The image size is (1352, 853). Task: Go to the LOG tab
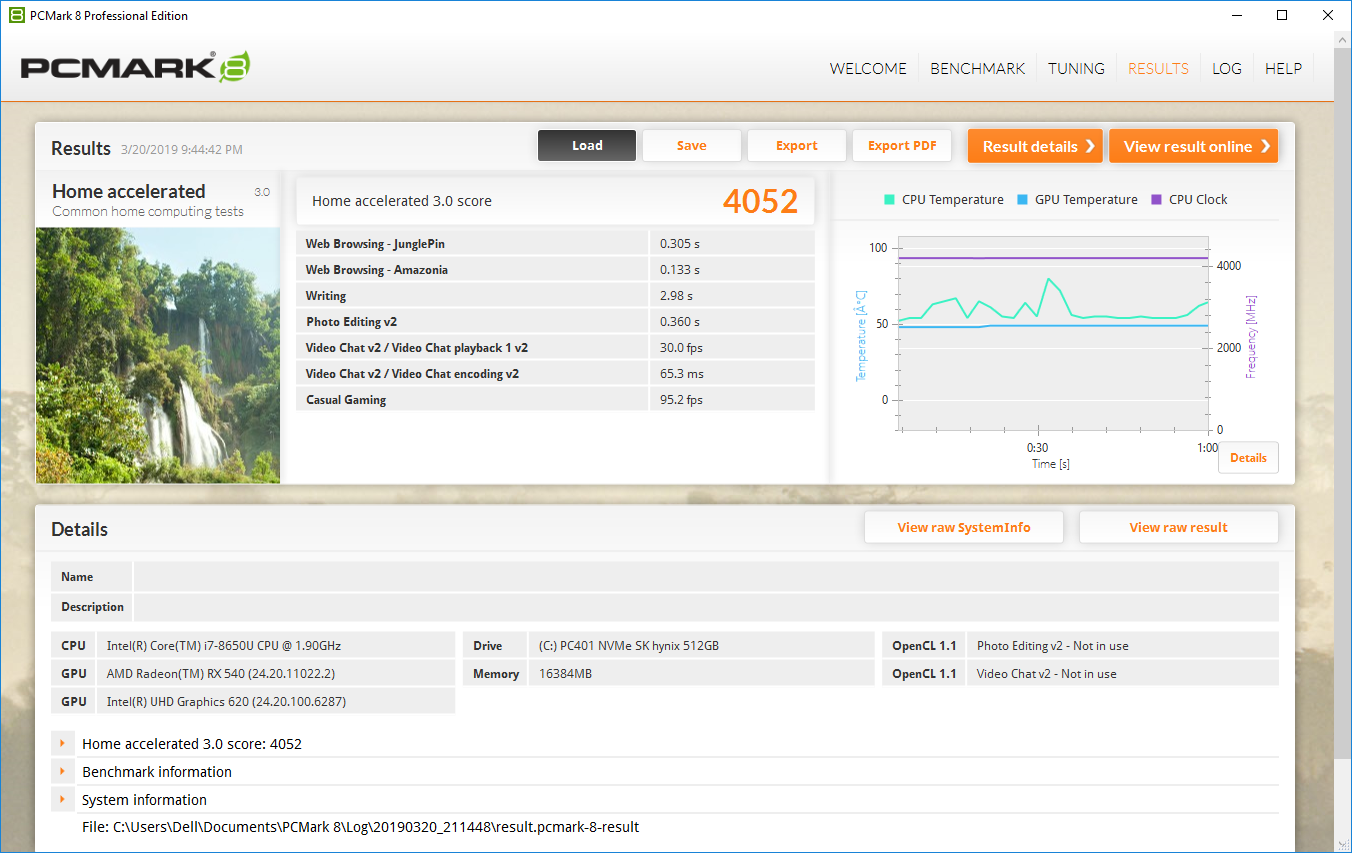coord(1227,69)
